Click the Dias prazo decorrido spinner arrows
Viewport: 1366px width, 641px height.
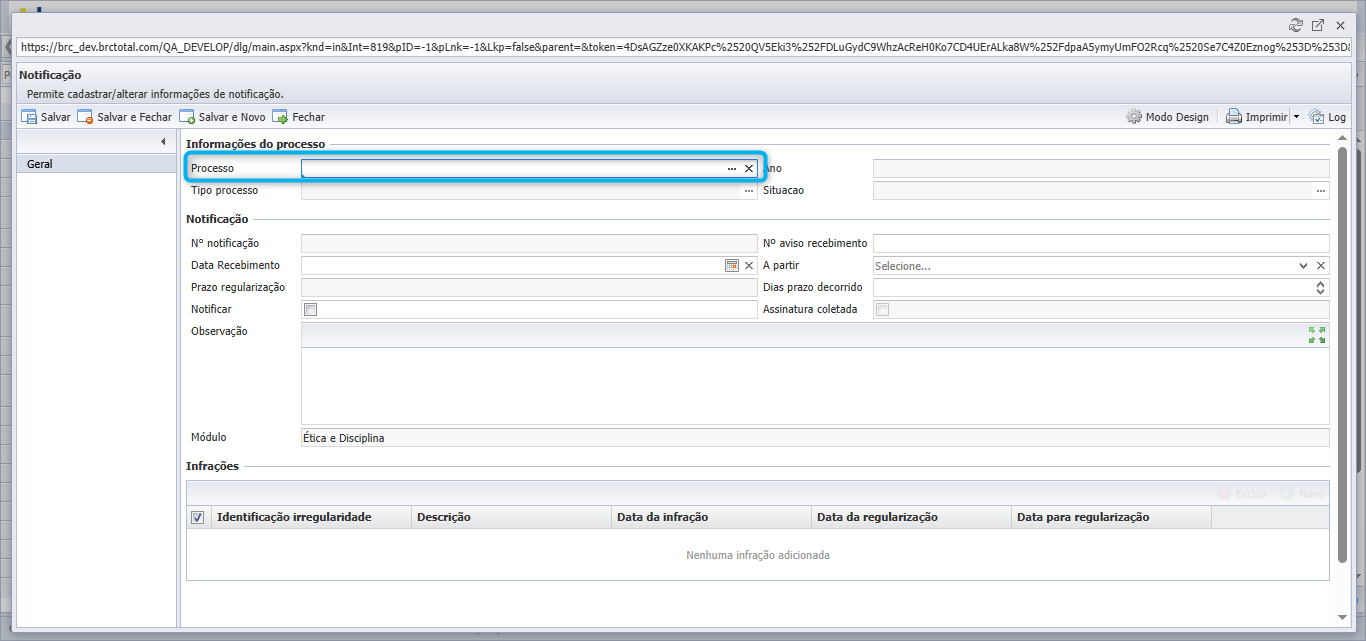[1320, 288]
